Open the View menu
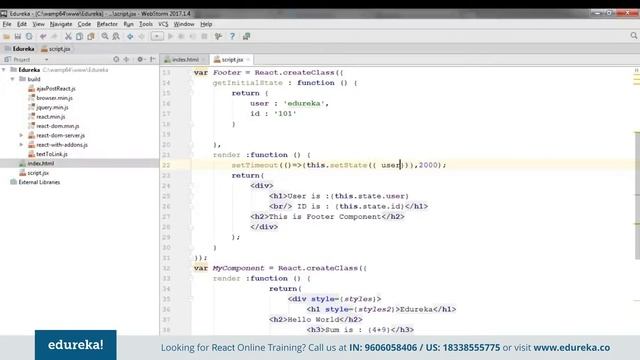 38,24
